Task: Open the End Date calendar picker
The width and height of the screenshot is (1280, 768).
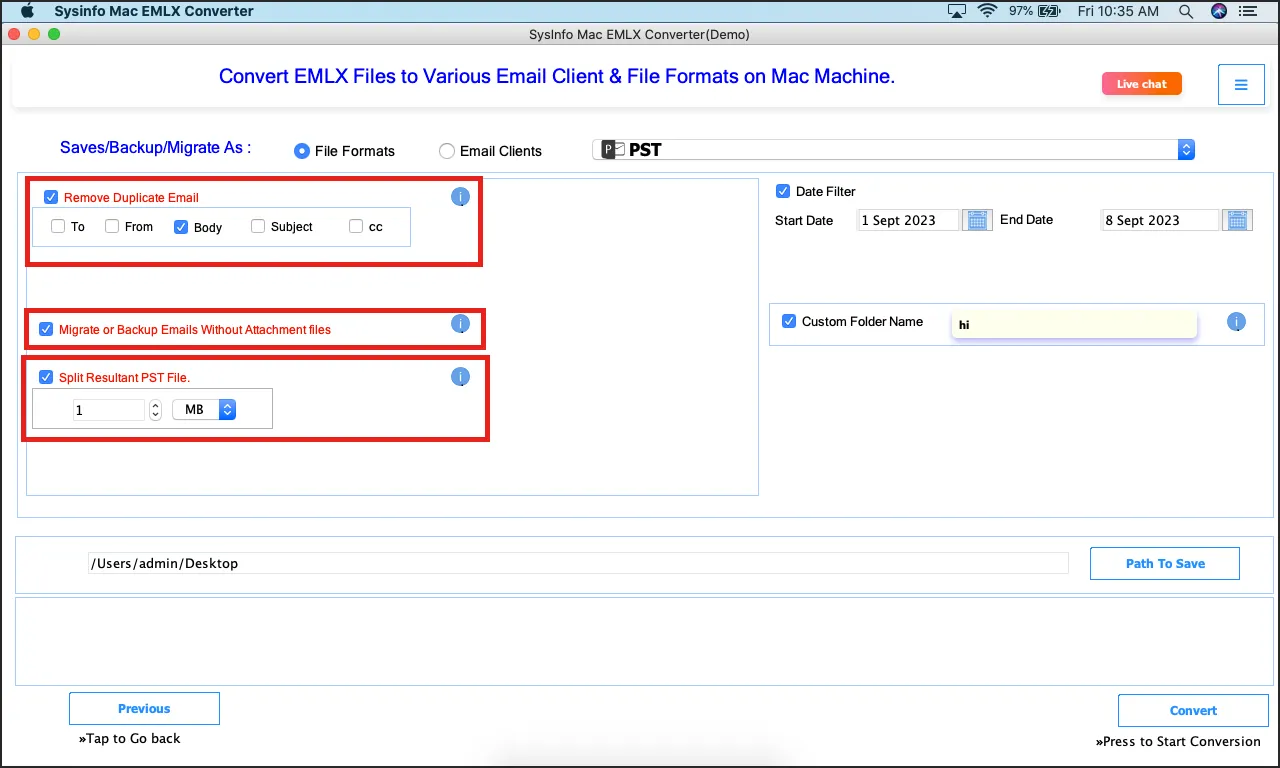Action: tap(1238, 220)
